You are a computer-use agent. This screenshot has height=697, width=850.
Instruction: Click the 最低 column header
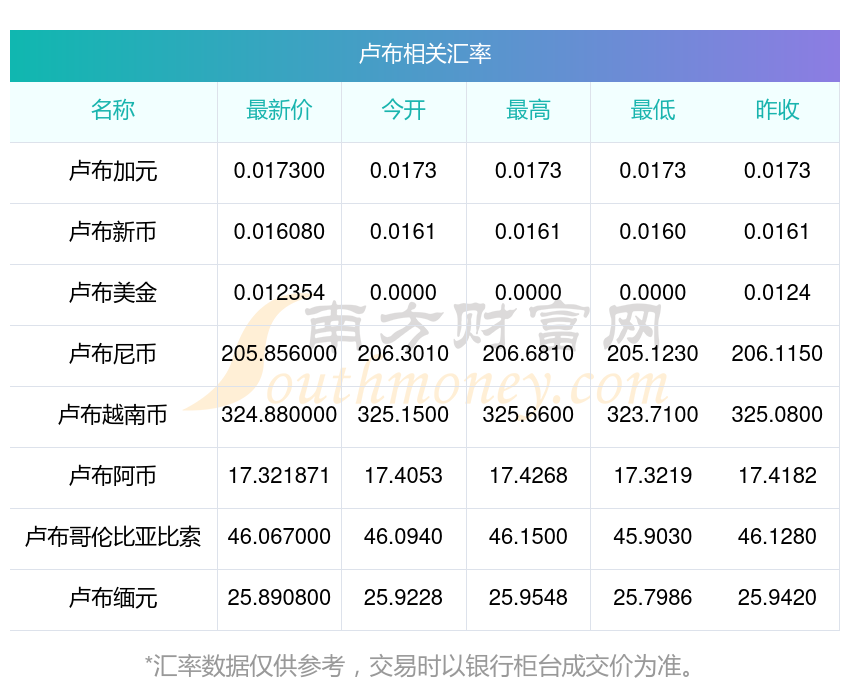pyautogui.click(x=653, y=111)
